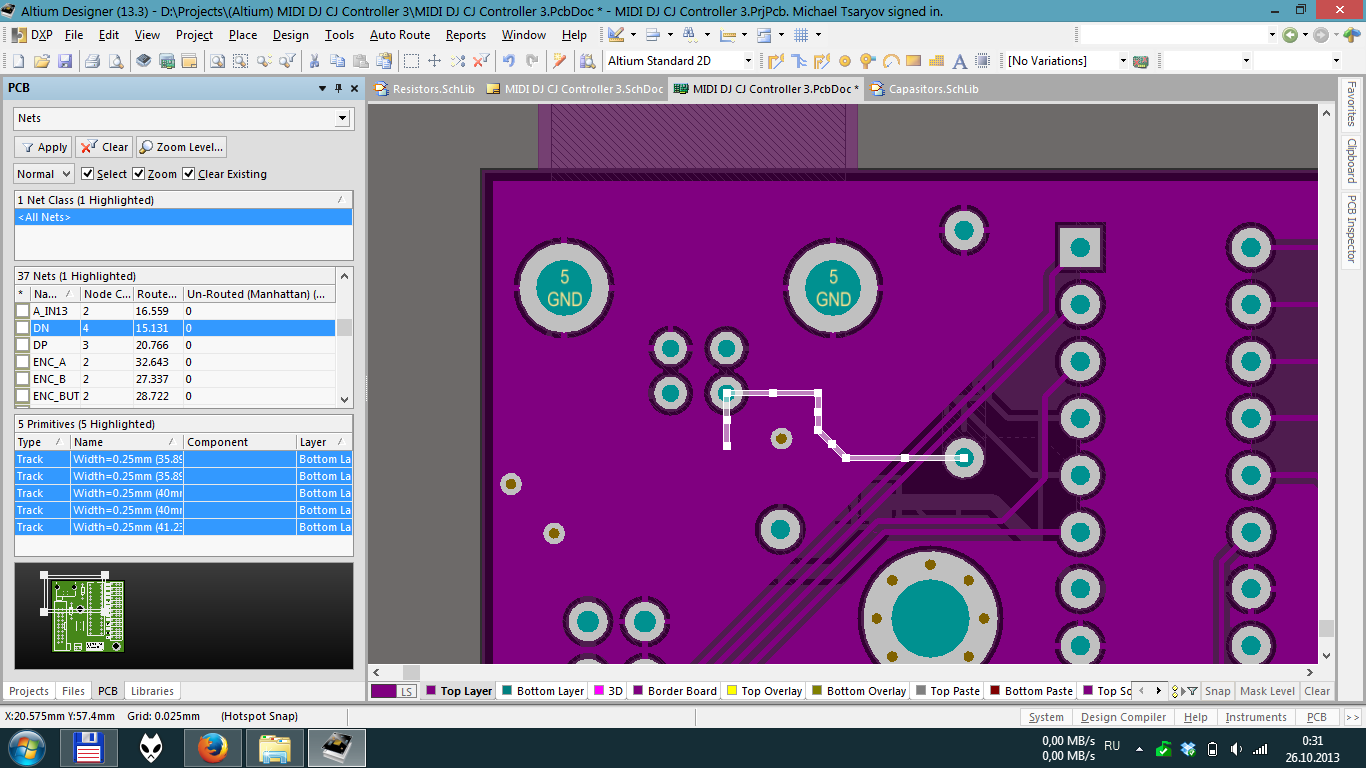Select the ENC_A net row
The image size is (1366, 768).
point(50,362)
